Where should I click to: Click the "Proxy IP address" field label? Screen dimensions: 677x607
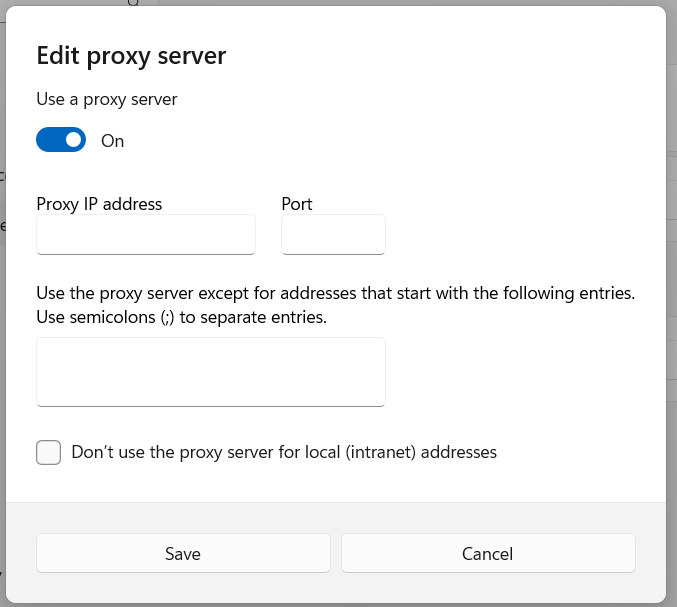(99, 203)
